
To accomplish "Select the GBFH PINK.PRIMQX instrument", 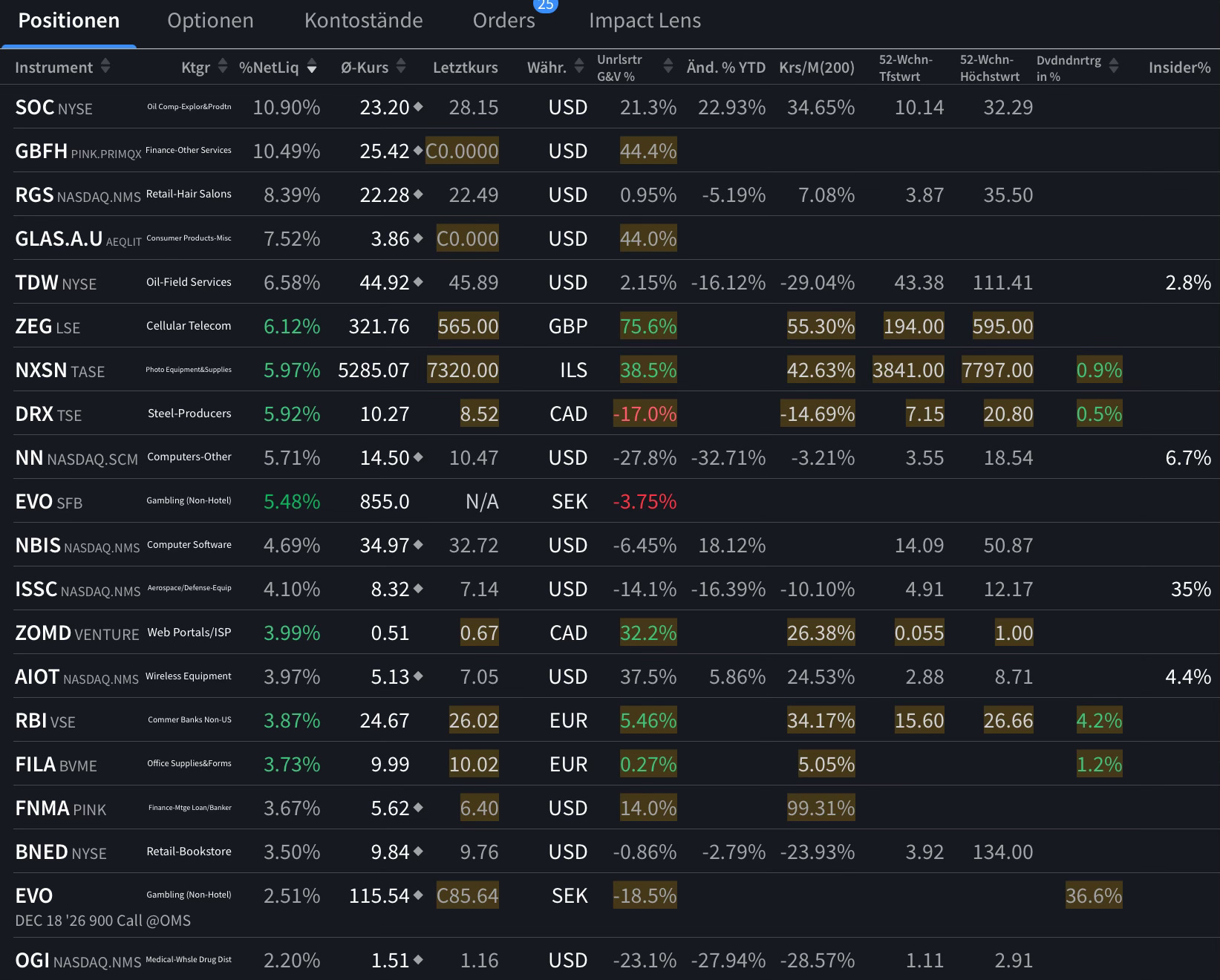I will [x=78, y=151].
